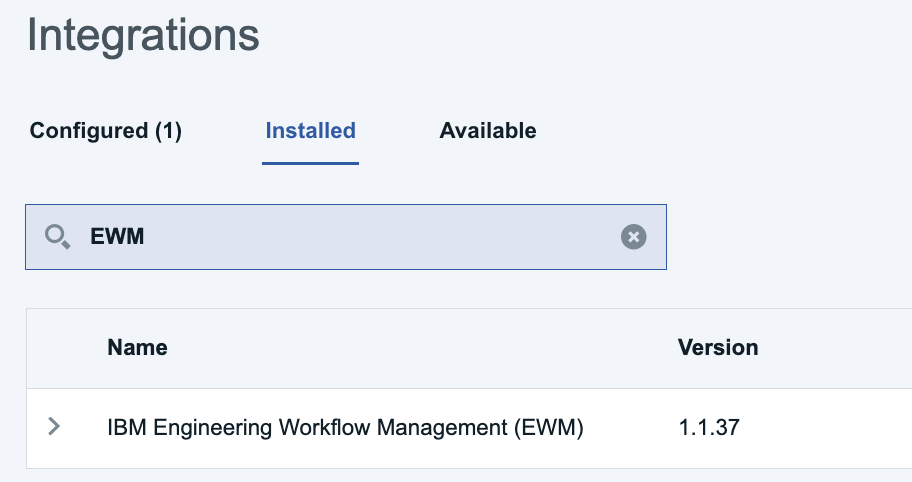Click the search magnifier icon
The image size is (912, 482).
point(58,237)
